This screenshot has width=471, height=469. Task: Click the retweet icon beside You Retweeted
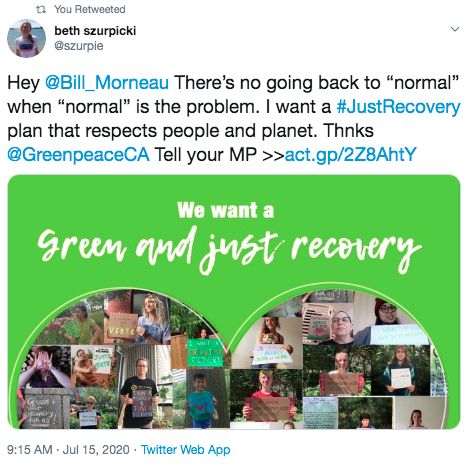[x=41, y=10]
